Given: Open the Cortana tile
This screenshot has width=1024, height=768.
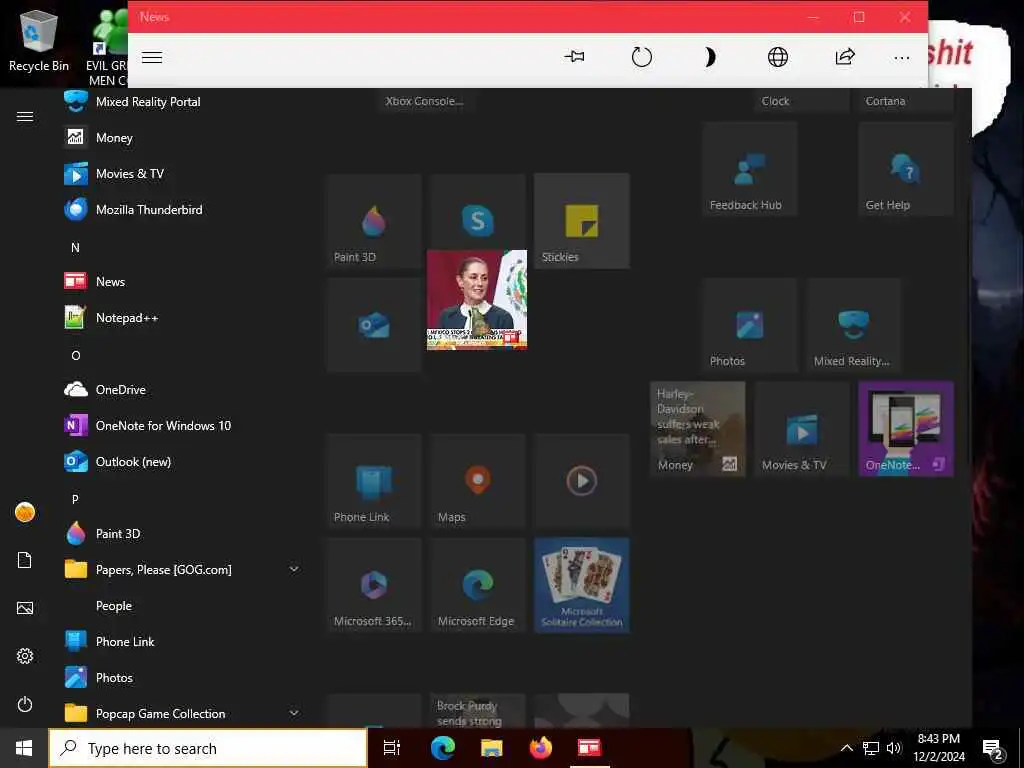Looking at the screenshot, I should tap(906, 101).
